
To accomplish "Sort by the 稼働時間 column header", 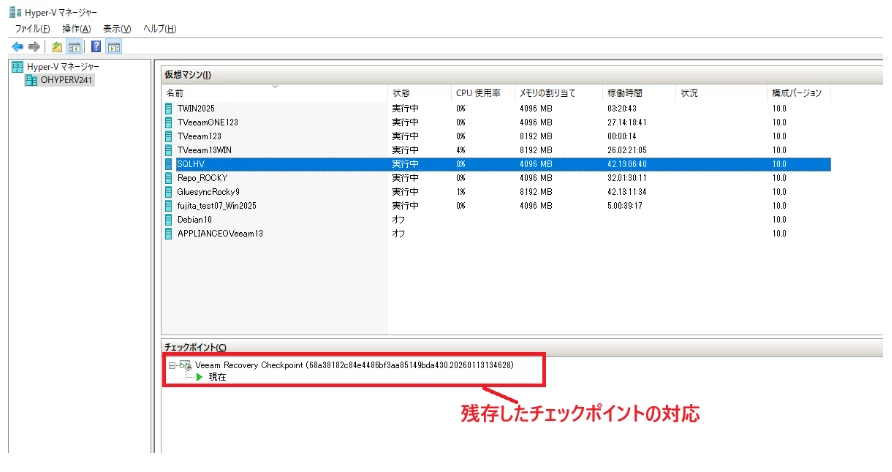I will [x=638, y=93].
